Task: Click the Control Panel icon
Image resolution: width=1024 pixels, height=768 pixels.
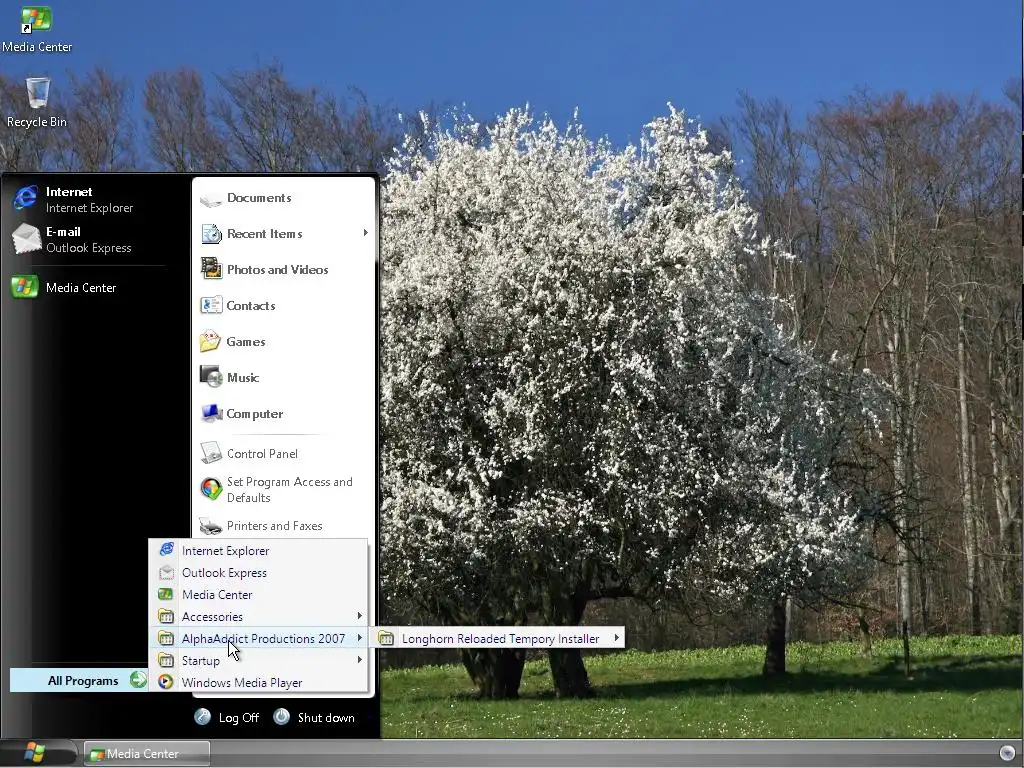Action: pyautogui.click(x=211, y=453)
